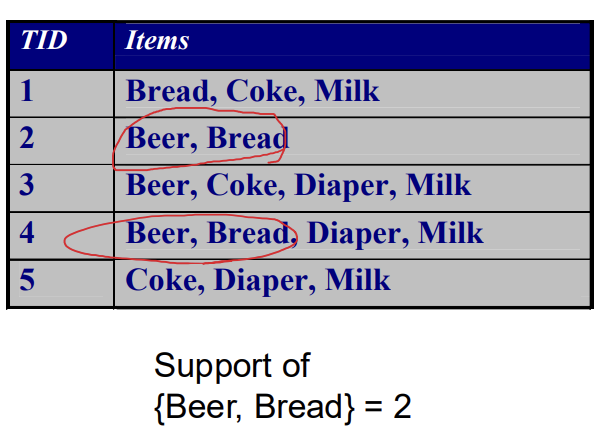Click the TID column header

coord(44,40)
